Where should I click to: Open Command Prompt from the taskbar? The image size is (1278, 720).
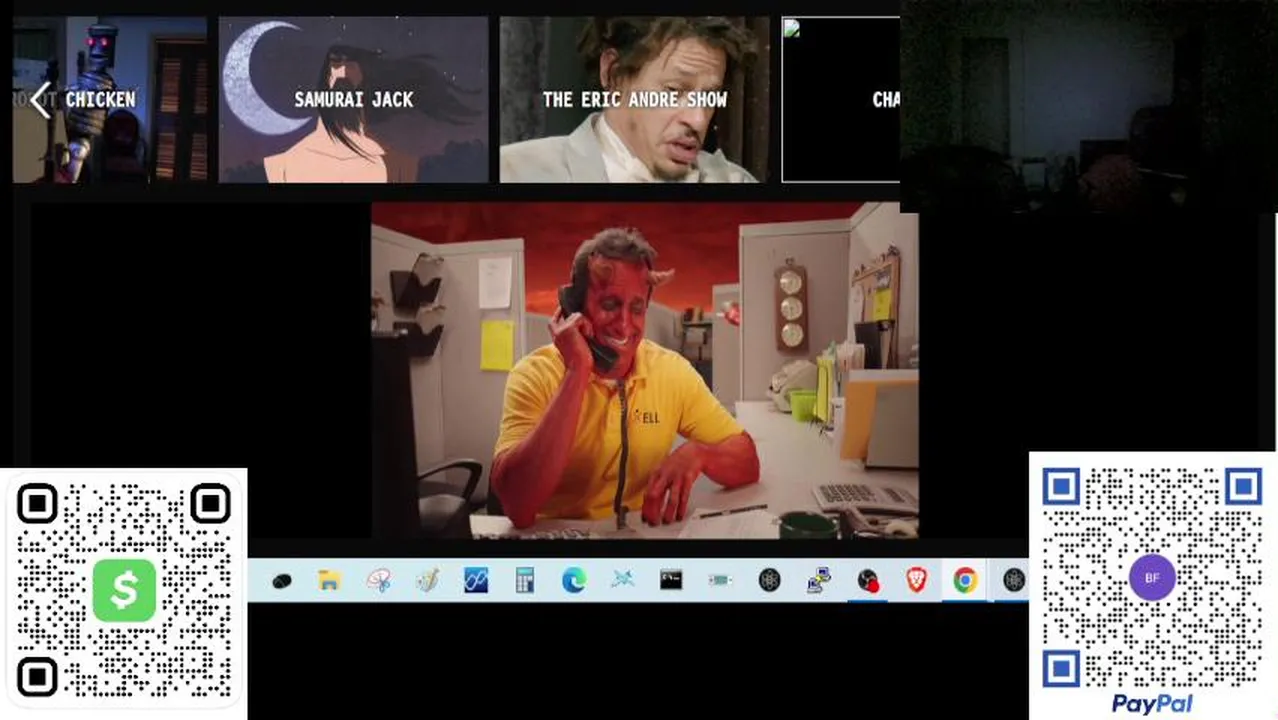point(671,580)
